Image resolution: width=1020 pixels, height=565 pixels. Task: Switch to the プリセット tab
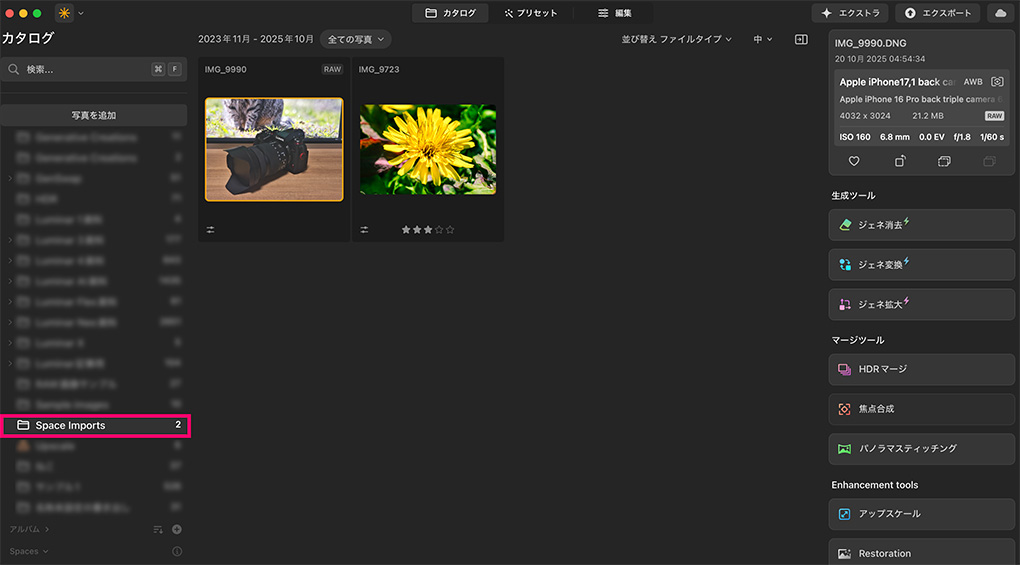(531, 13)
